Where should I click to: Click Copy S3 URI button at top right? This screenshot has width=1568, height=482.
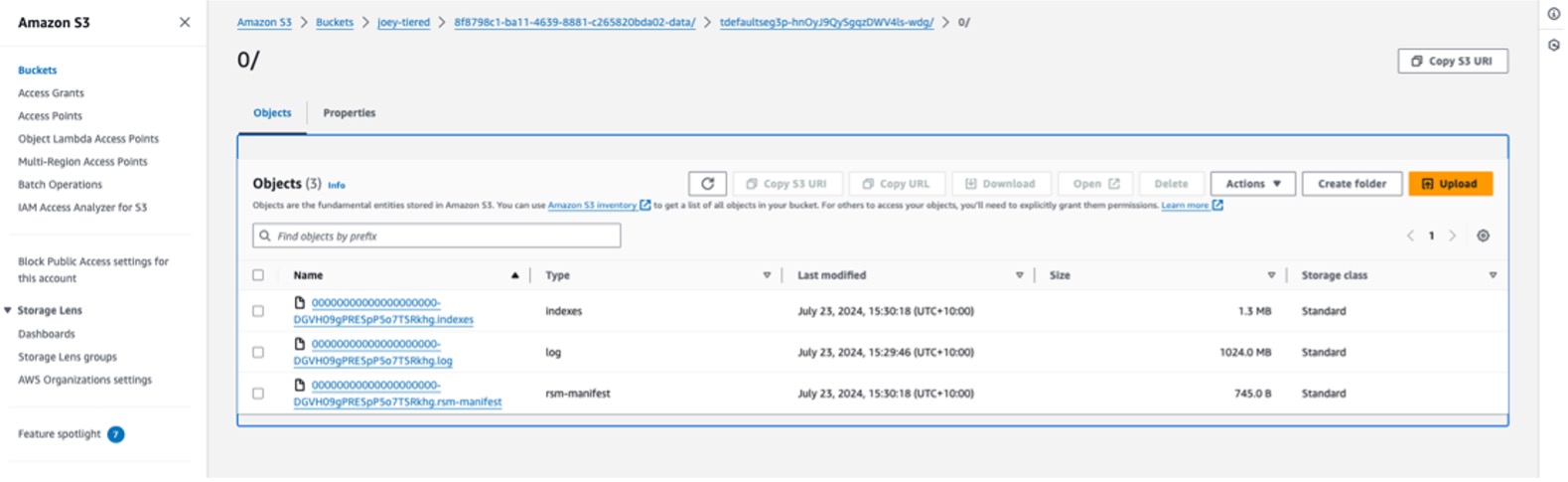pos(1452,62)
